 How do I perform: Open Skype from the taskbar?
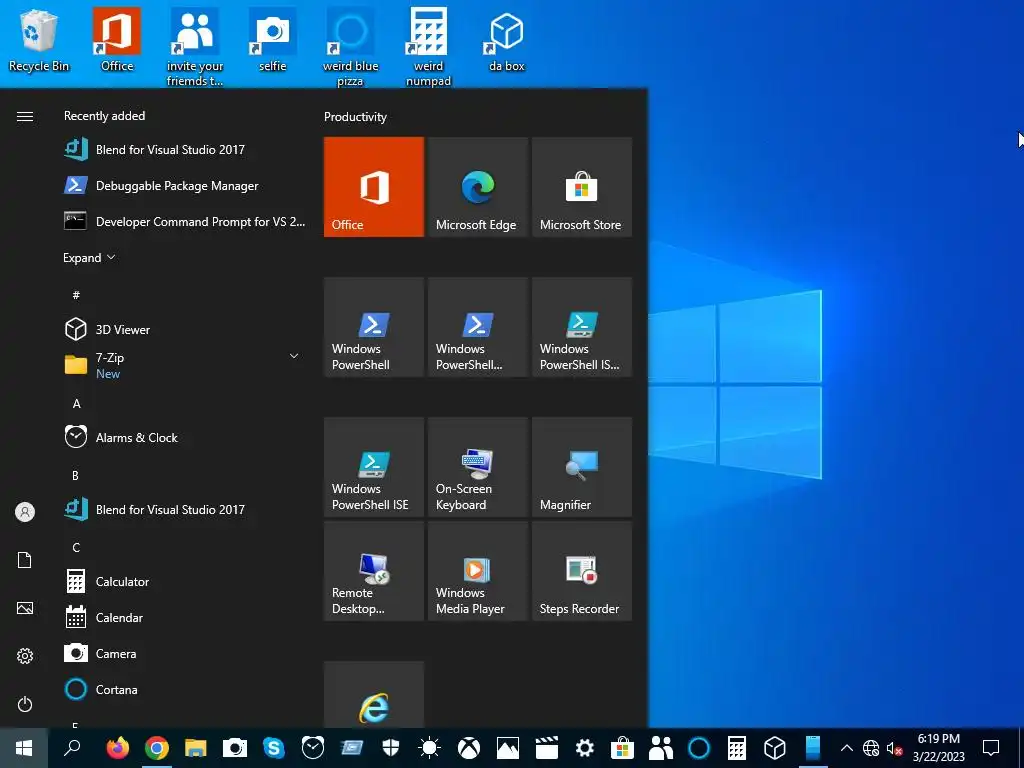(x=274, y=748)
